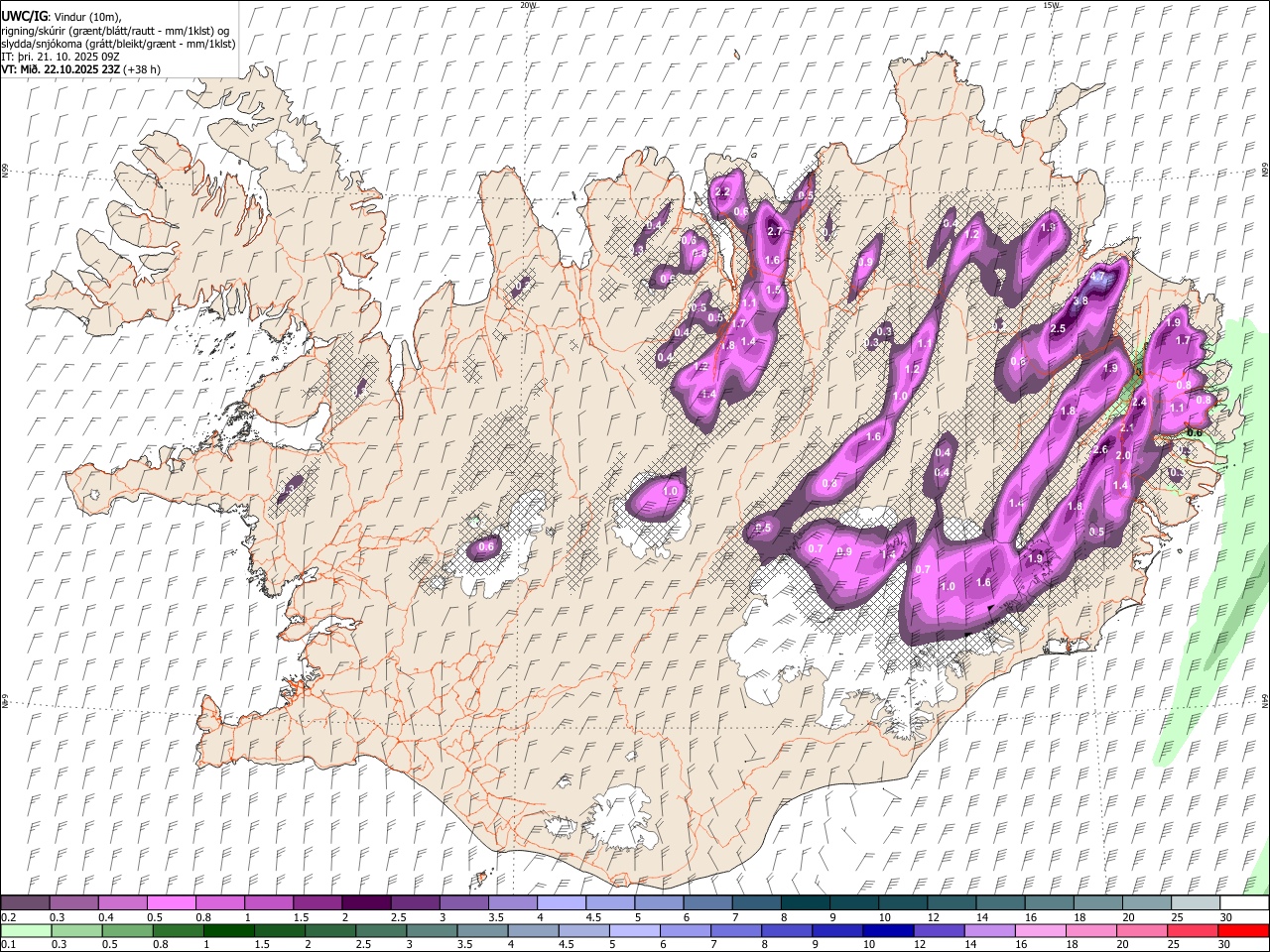Click the 'VT: Mið. 22.10.2025 23Z' valid time
Image resolution: width=1270 pixels, height=952 pixels.
[x=61, y=69]
